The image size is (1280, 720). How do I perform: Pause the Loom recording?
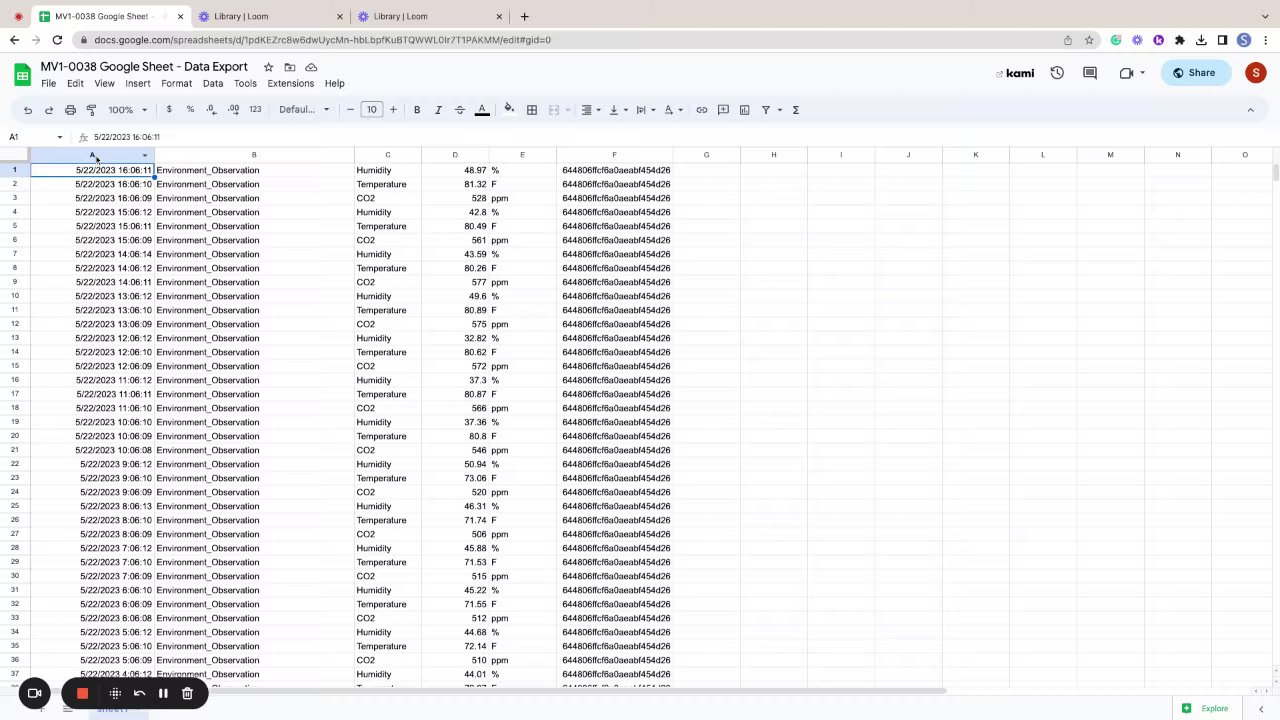click(x=163, y=693)
